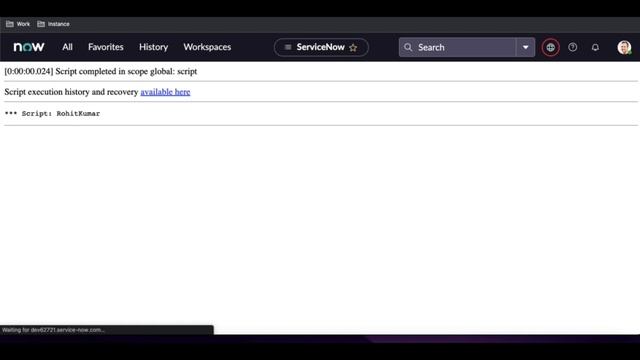Open the user profile avatar
The height and width of the screenshot is (360, 640).
[624, 47]
